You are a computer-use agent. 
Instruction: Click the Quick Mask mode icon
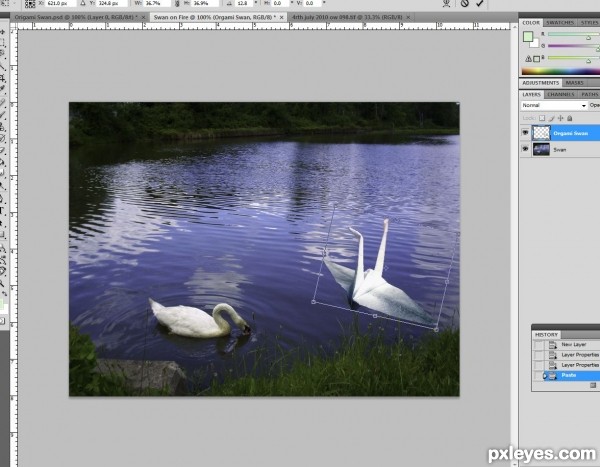click(x=2, y=321)
